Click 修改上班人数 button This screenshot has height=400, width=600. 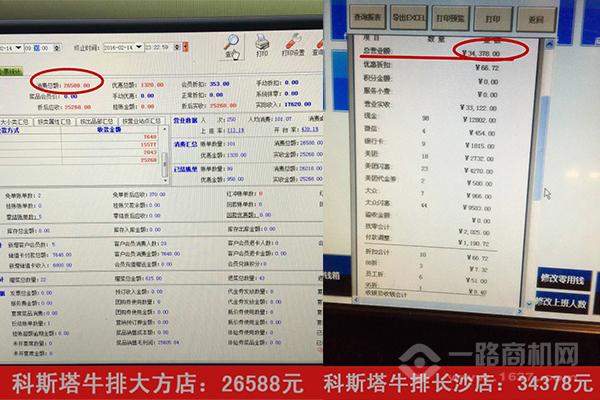pos(561,304)
